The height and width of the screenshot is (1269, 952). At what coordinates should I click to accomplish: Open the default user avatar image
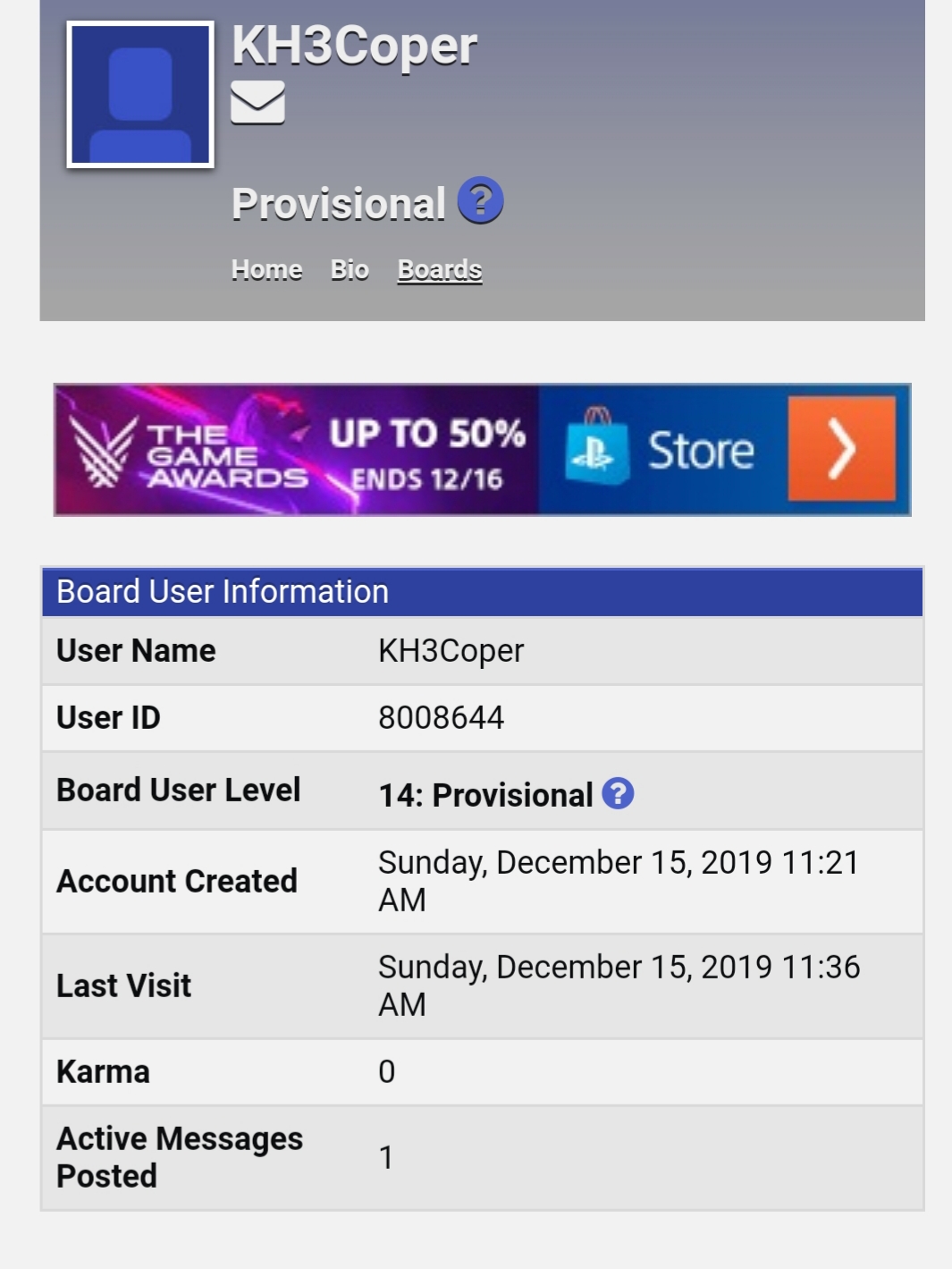point(140,94)
